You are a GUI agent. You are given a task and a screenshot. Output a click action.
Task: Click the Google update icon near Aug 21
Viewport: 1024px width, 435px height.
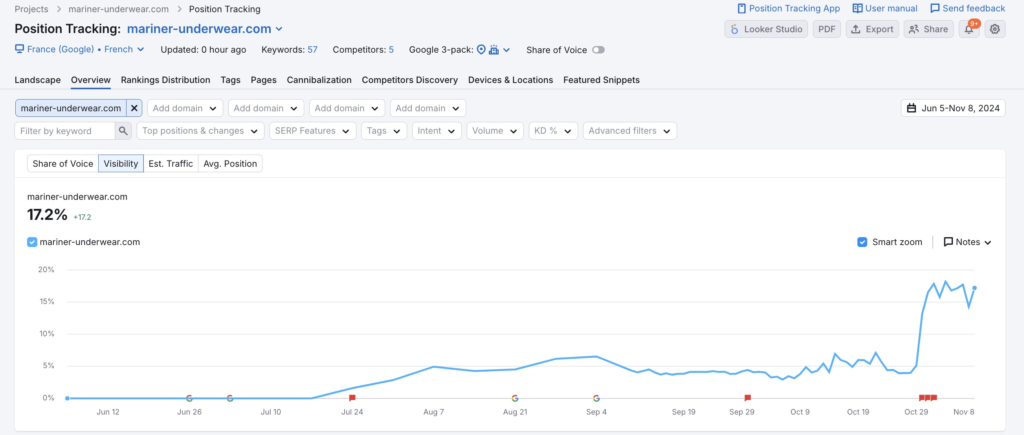click(515, 397)
